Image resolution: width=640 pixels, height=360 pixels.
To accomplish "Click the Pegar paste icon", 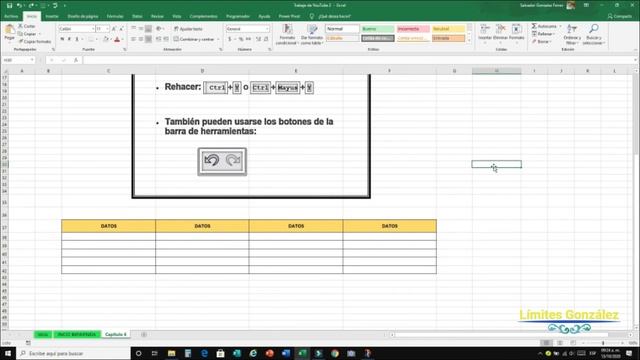I will (x=9, y=29).
